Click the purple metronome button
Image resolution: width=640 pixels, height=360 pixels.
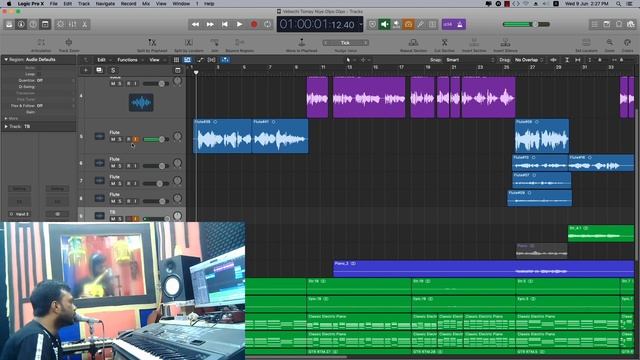[x=460, y=24]
